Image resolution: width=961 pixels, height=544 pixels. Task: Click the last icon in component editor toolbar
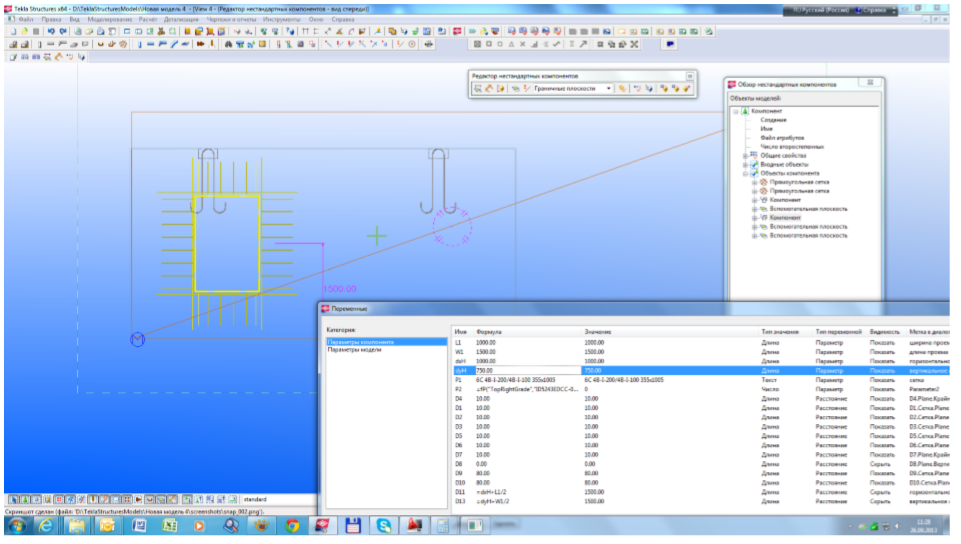[x=687, y=89]
